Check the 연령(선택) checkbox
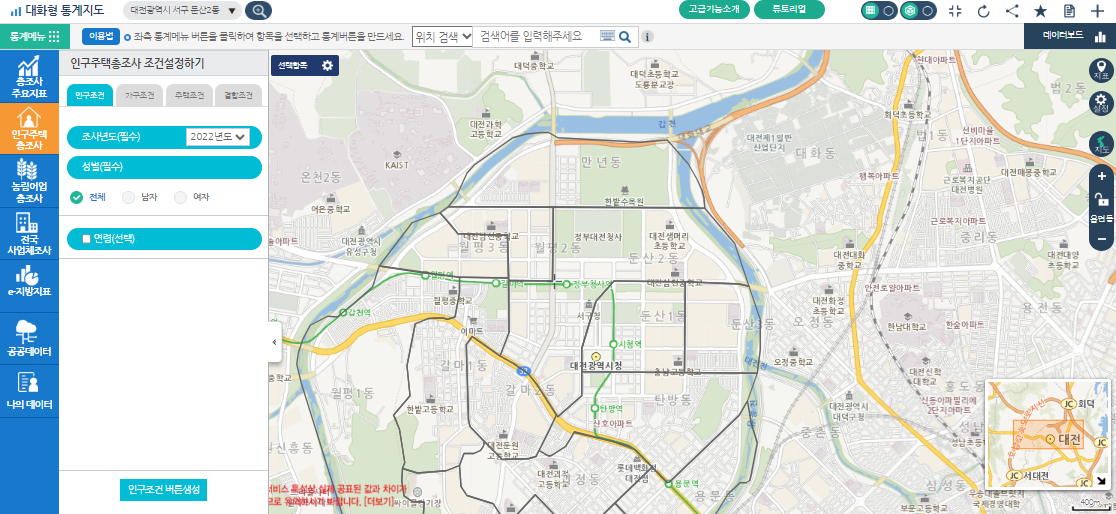This screenshot has height=514, width=1116. coord(86,239)
